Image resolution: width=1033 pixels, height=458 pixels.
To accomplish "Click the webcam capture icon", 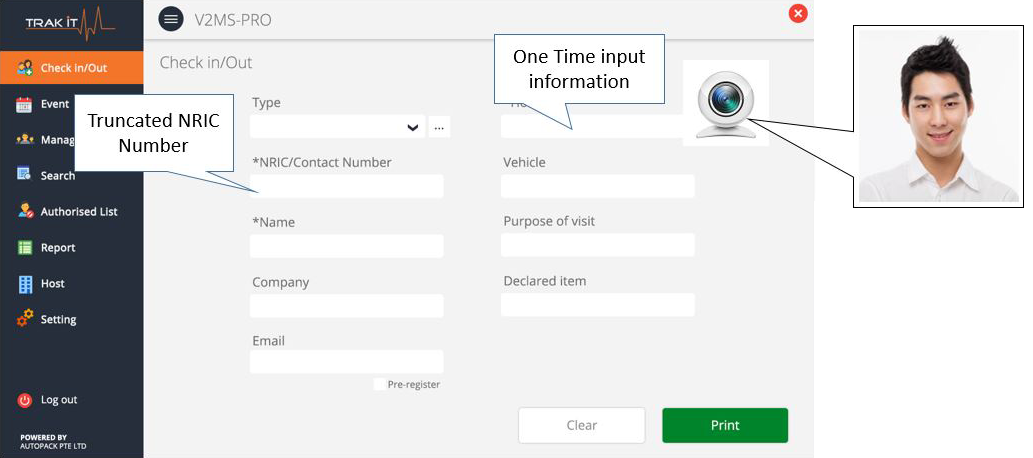I will [x=725, y=103].
